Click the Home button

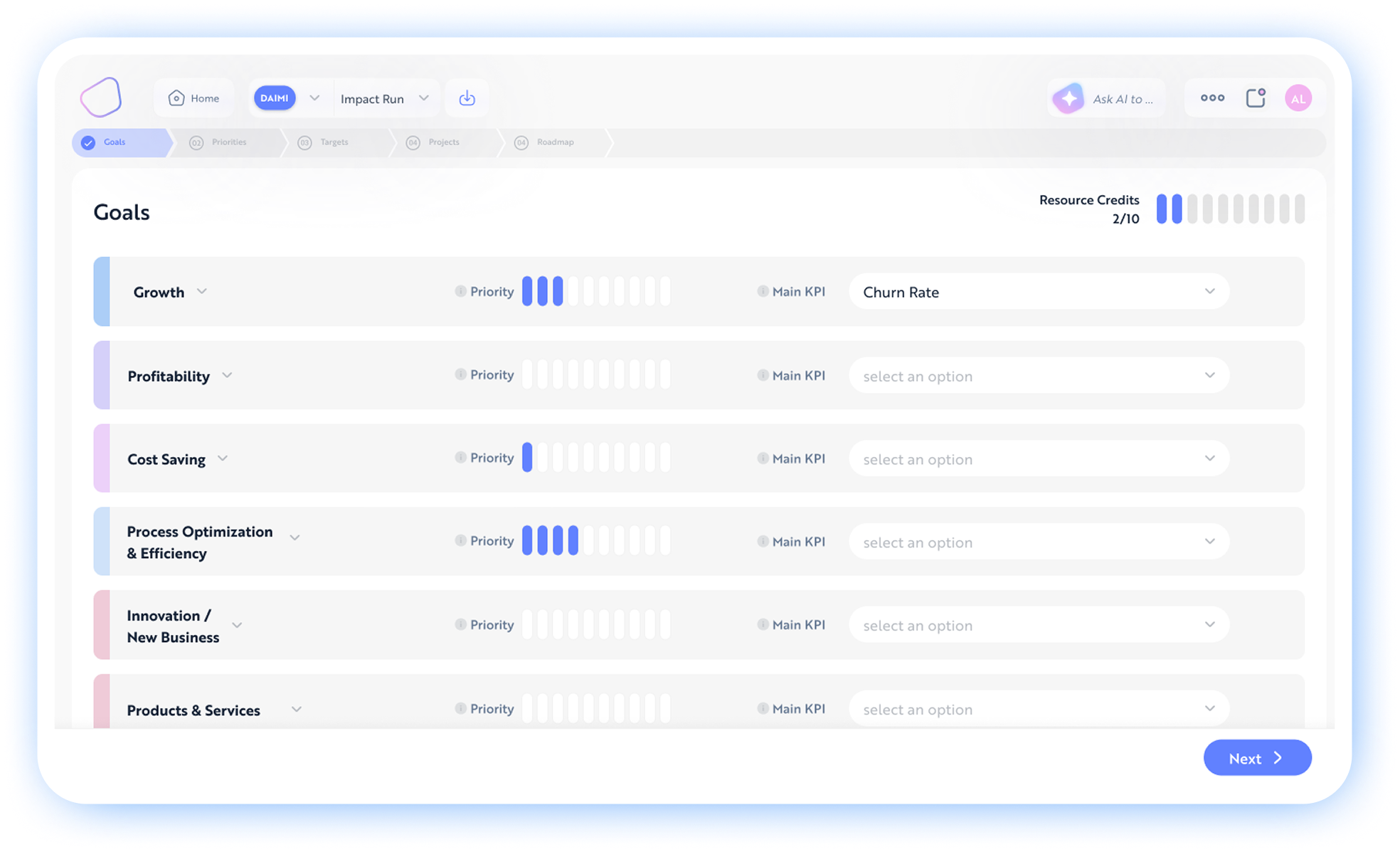pos(193,98)
